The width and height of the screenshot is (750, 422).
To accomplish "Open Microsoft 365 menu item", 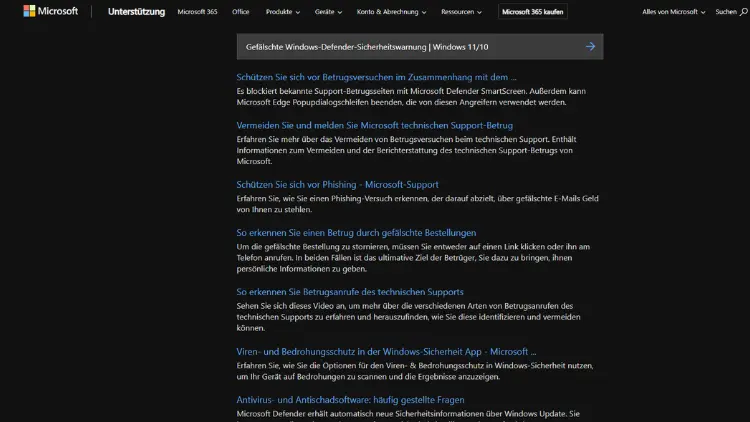I will coord(197,11).
